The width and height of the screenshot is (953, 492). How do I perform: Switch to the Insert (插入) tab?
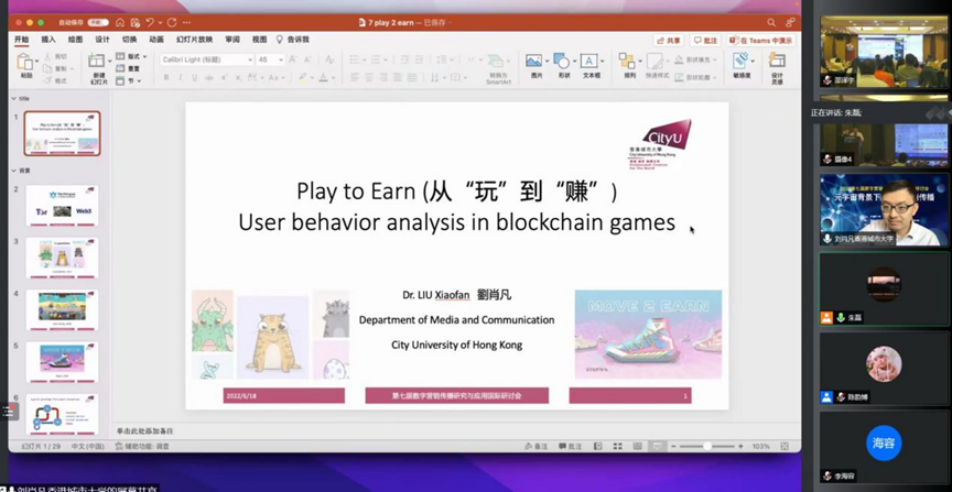tap(48, 39)
